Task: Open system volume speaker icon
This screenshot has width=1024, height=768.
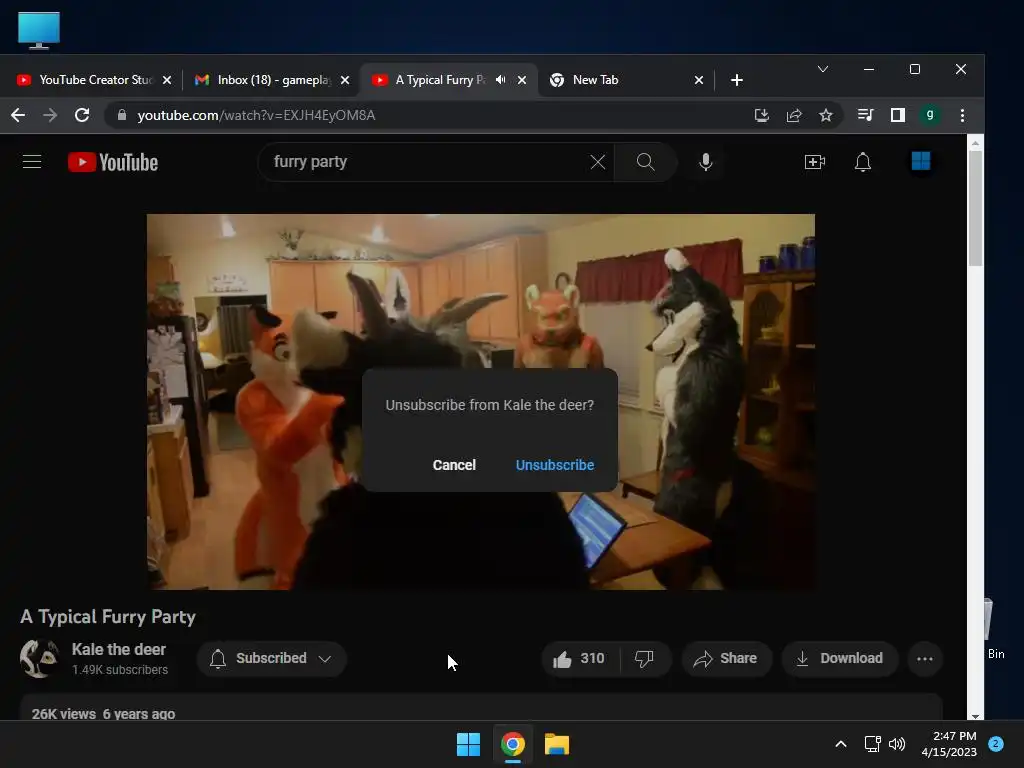Action: click(897, 744)
